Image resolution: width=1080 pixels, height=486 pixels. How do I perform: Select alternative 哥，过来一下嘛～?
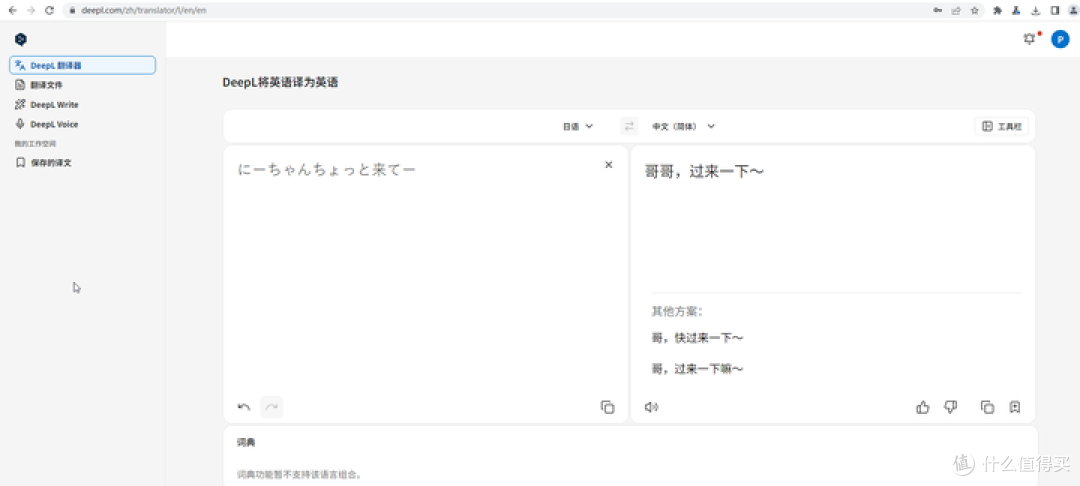coord(697,370)
